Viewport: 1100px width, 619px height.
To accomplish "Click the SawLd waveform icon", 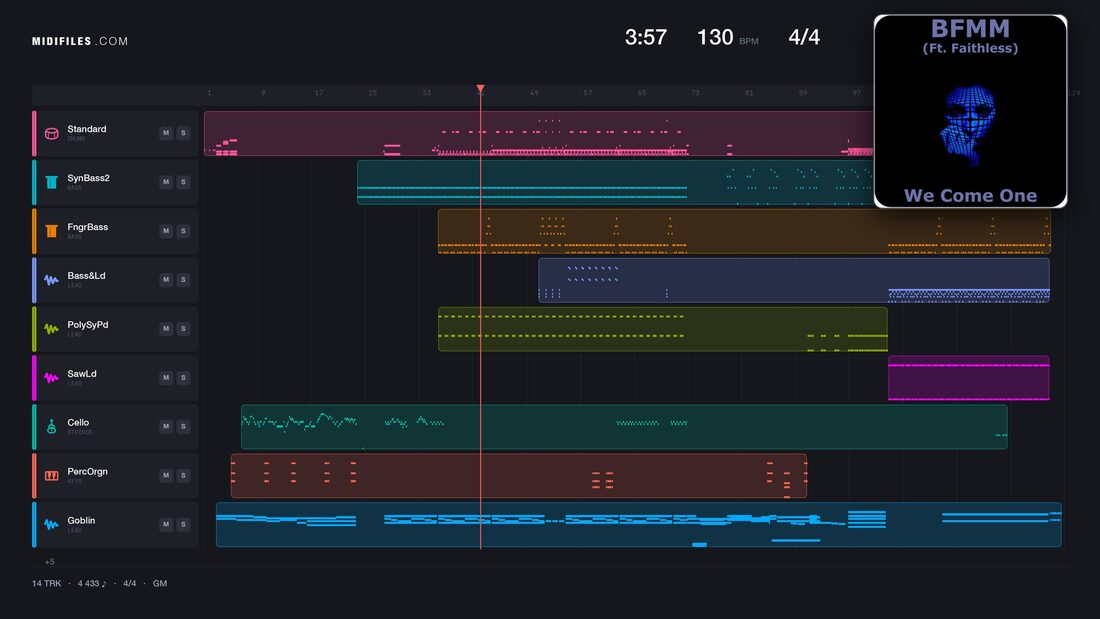I will pos(51,378).
